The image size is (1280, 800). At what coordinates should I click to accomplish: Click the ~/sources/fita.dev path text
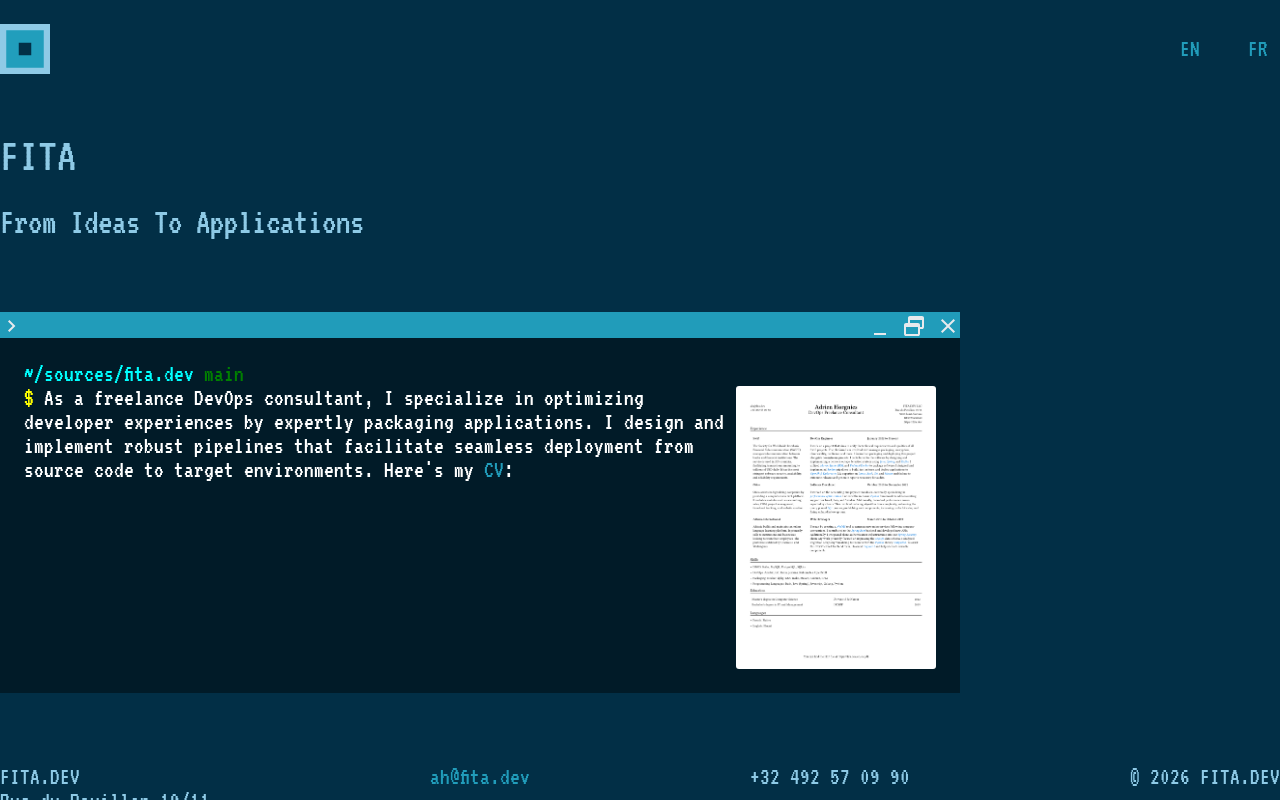(109, 375)
